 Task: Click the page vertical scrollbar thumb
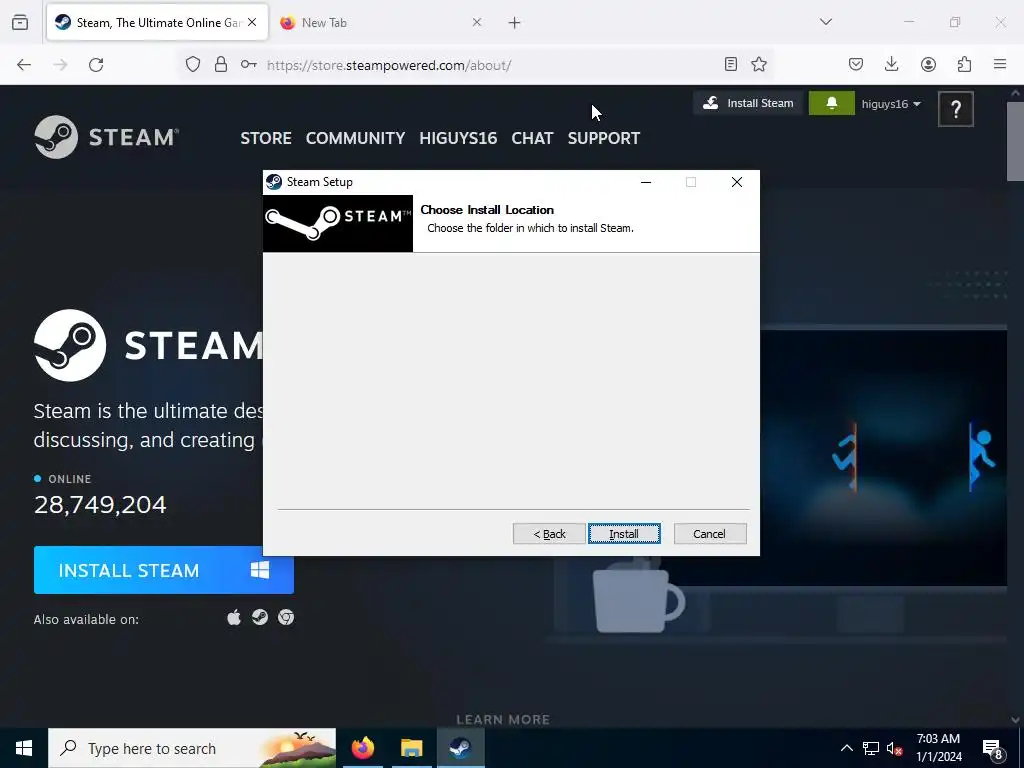pos(1015,141)
